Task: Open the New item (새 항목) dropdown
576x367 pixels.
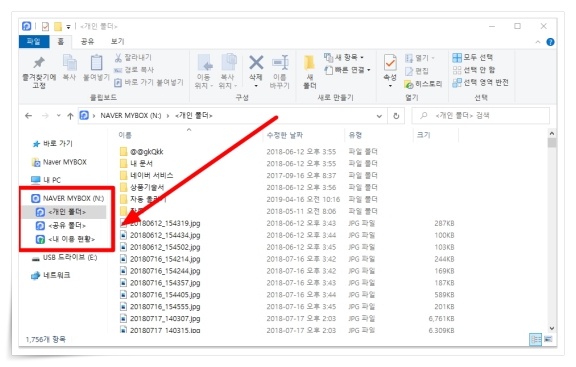Action: 344,57
